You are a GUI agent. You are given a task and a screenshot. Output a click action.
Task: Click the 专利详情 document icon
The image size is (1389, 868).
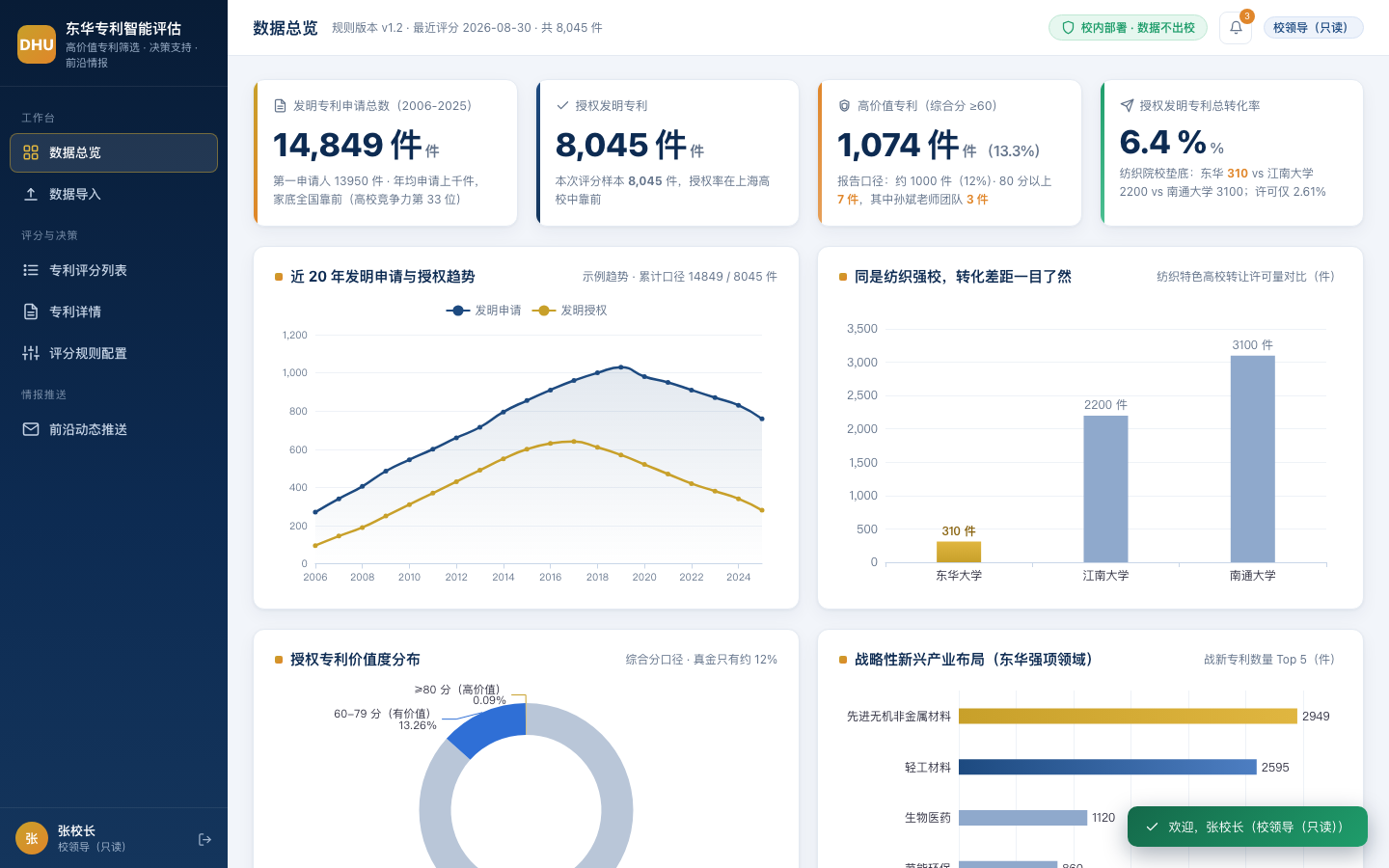31,312
